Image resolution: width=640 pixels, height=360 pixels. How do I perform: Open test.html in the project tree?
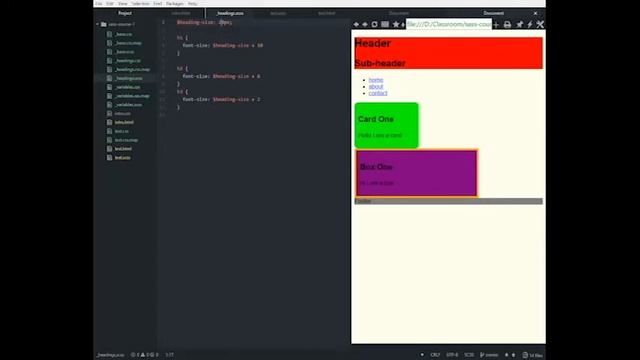[x=123, y=149]
